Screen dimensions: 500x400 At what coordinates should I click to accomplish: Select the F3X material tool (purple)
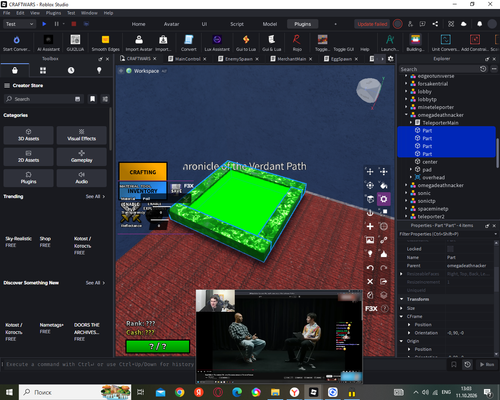(x=384, y=199)
